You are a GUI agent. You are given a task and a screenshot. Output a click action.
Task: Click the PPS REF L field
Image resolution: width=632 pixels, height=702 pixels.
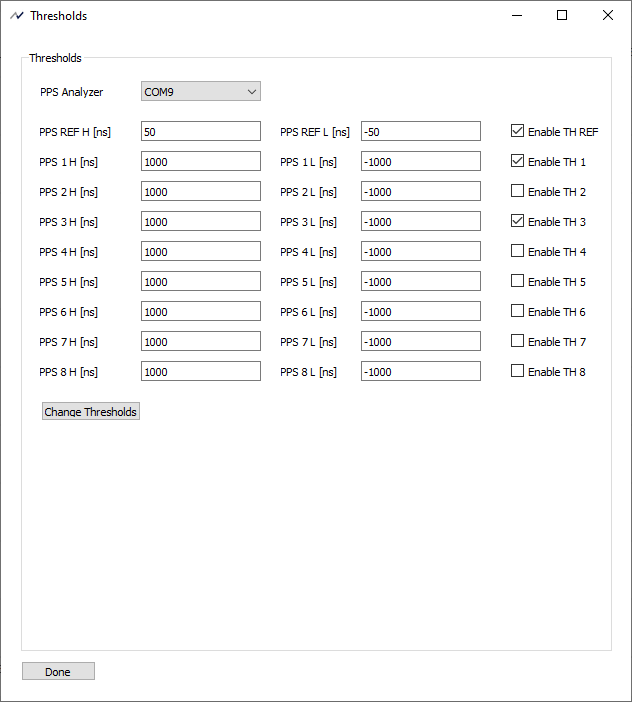coord(421,131)
